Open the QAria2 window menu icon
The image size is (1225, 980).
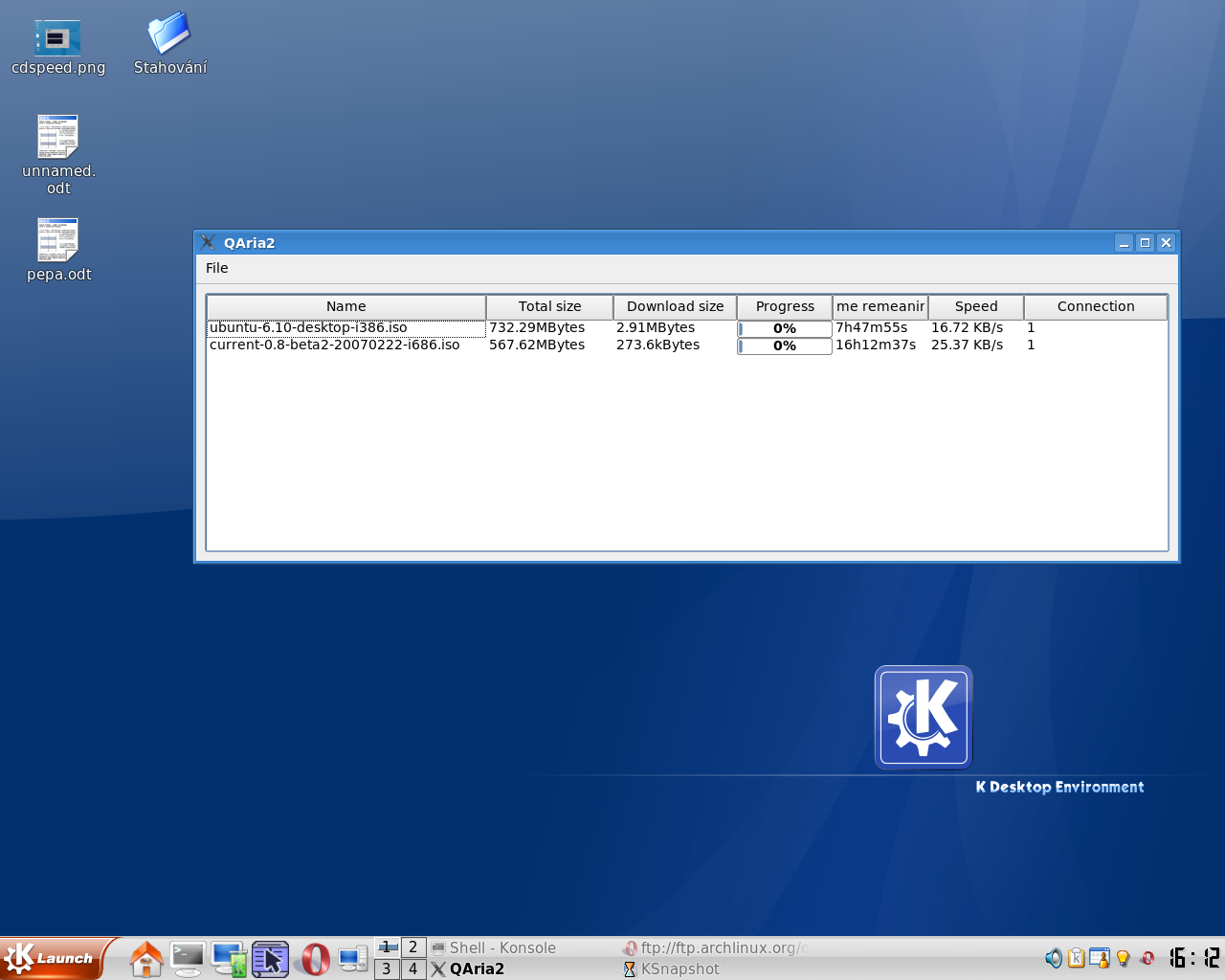208,242
